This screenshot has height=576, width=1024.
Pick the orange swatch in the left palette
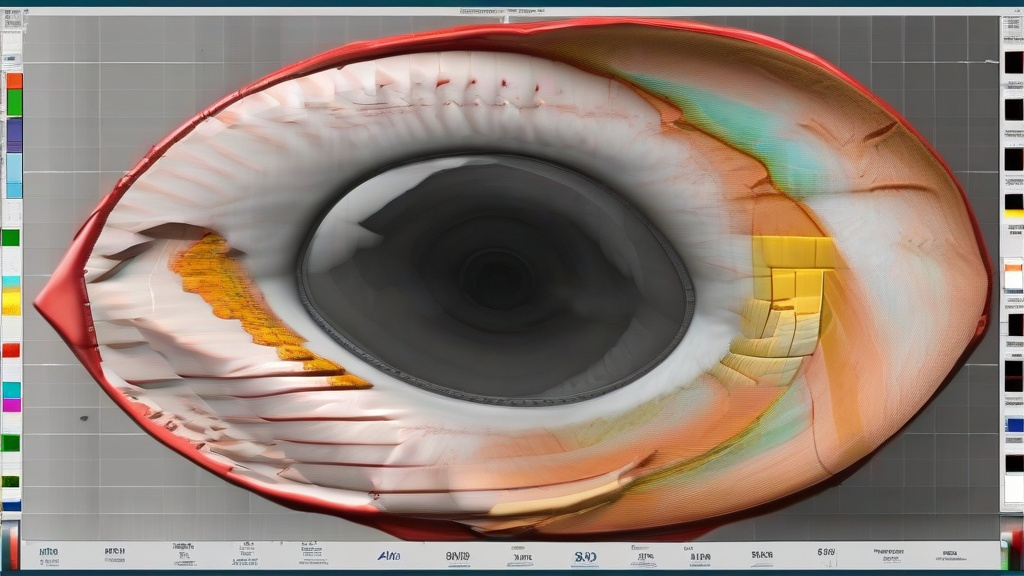tap(14, 80)
